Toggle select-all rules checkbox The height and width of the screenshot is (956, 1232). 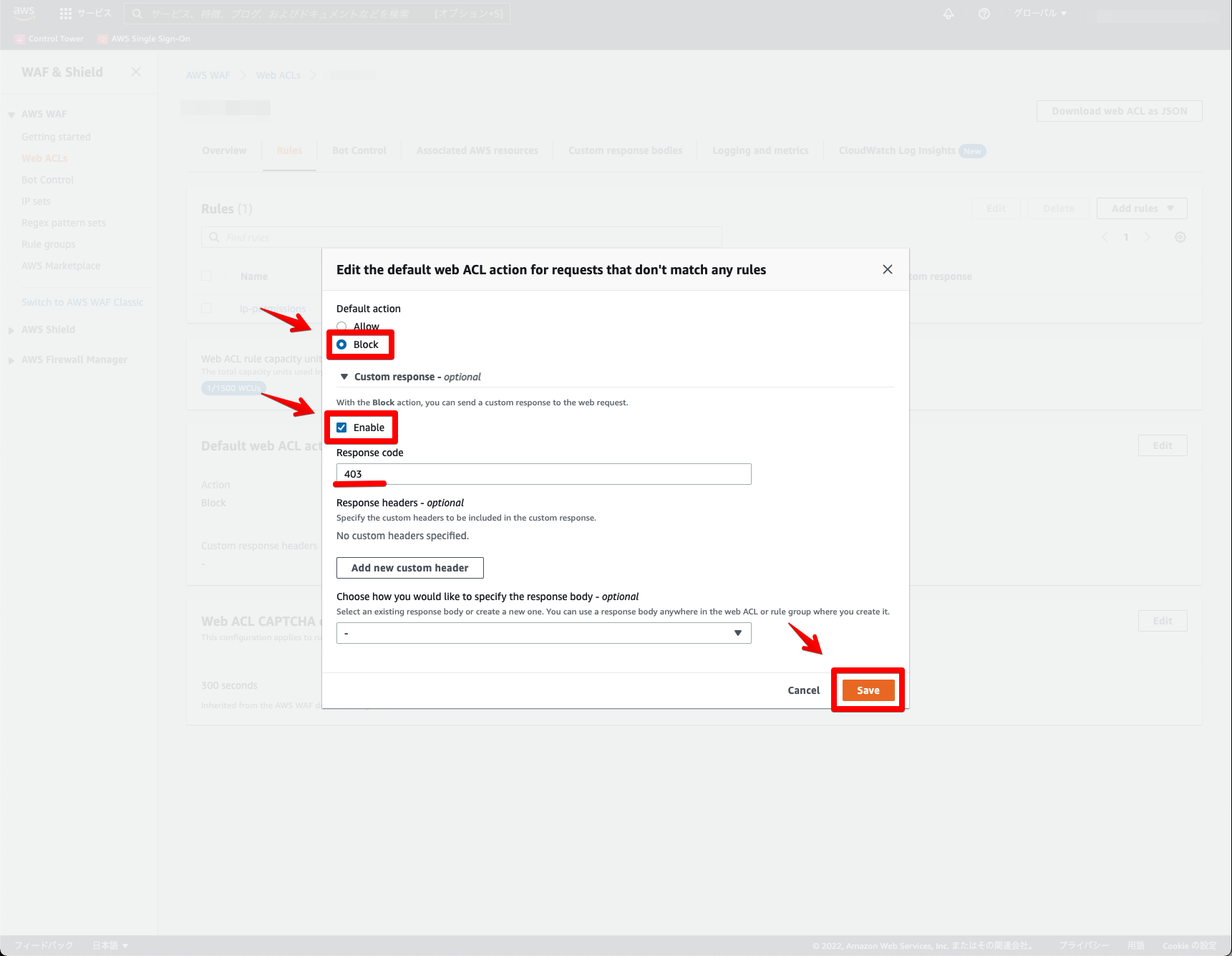tap(206, 276)
